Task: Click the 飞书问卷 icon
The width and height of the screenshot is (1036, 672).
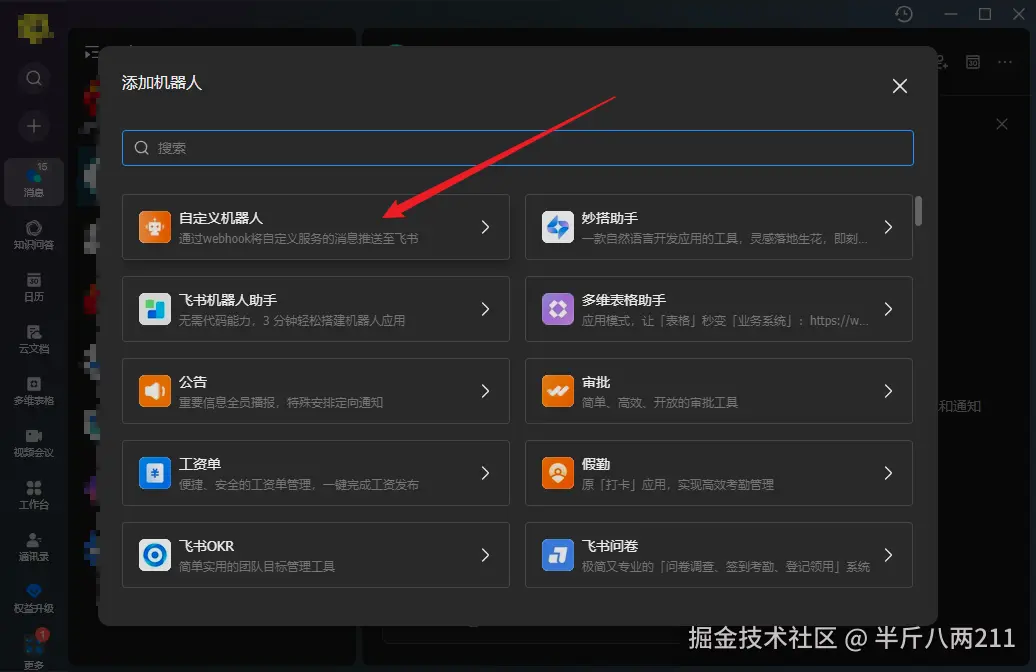Action: (x=558, y=554)
